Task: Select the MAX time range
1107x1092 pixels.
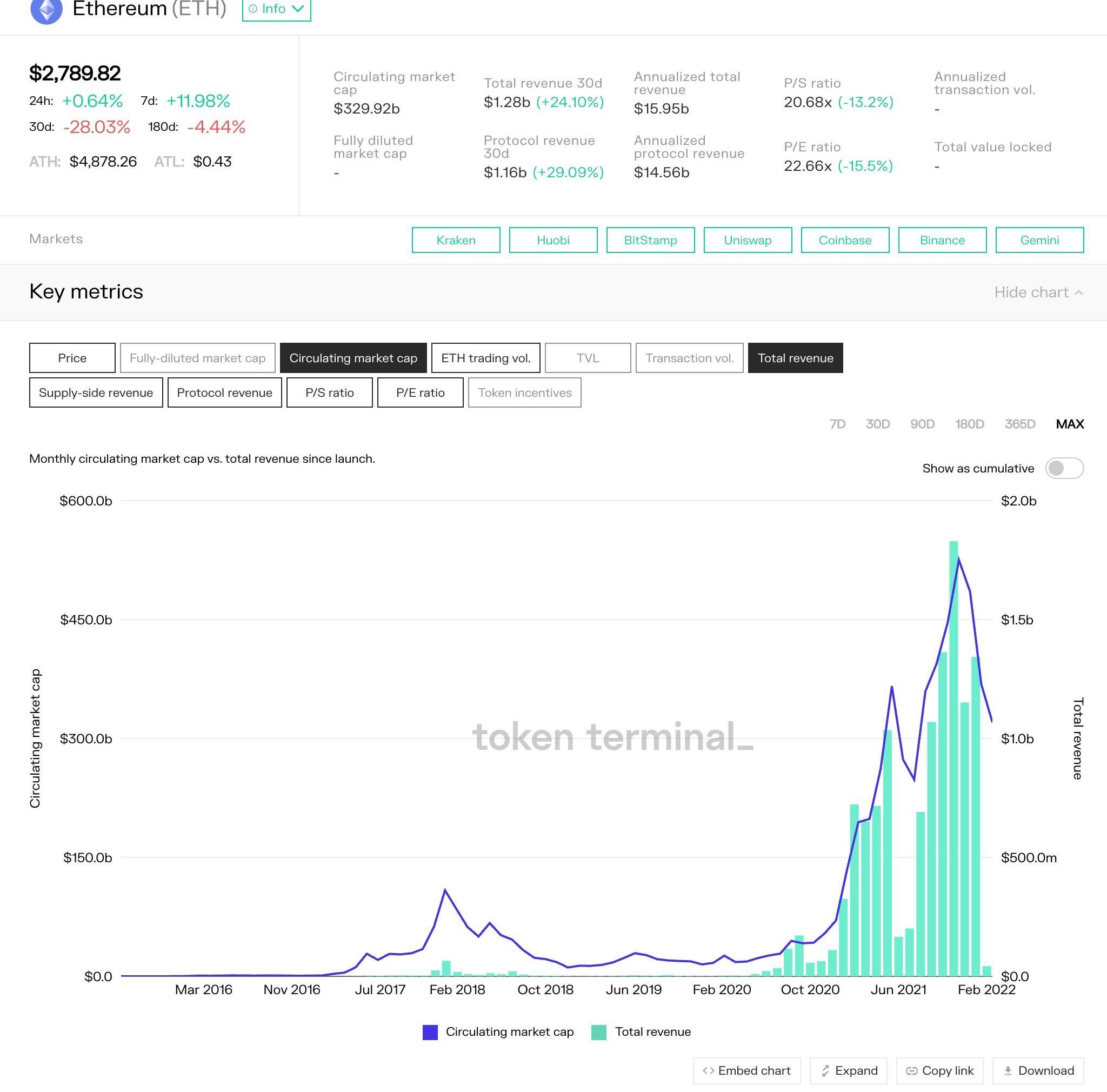Action: click(x=1070, y=424)
